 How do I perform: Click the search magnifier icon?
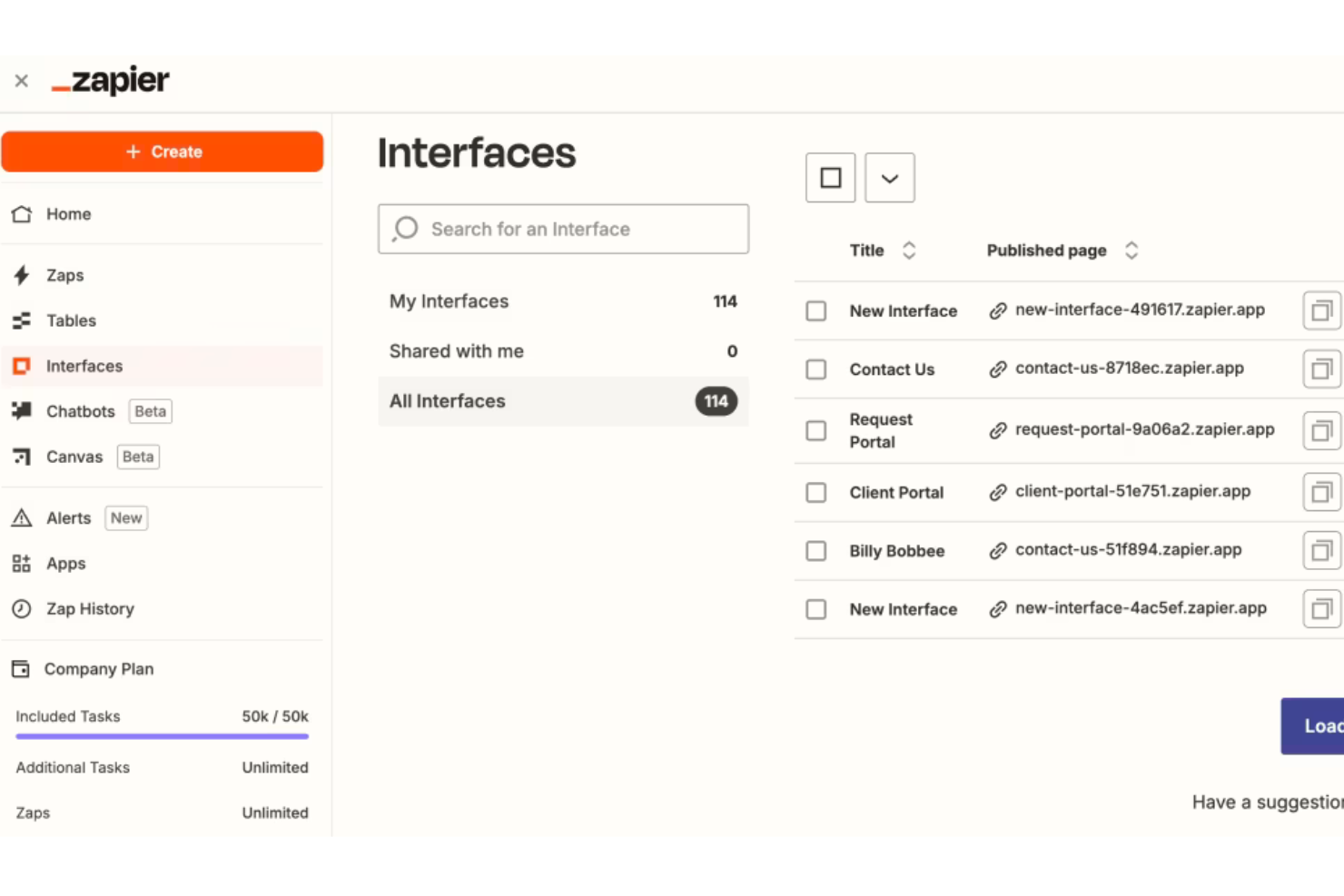[406, 229]
